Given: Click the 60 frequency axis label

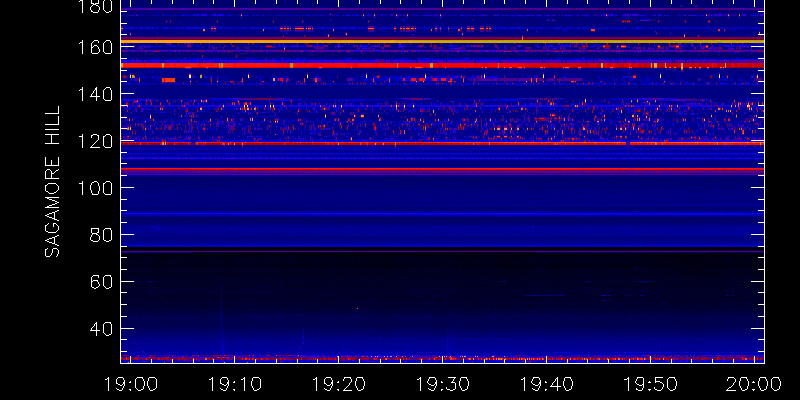Looking at the screenshot, I should click(x=99, y=282).
